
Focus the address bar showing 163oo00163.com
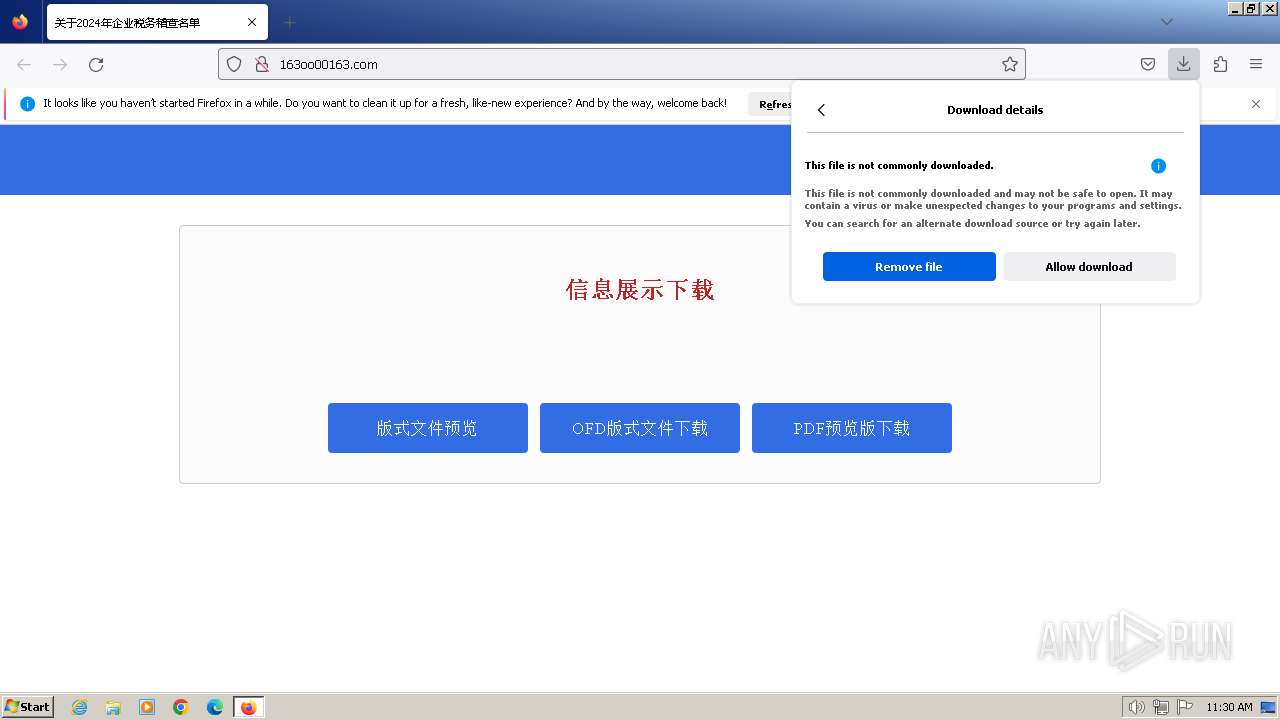622,64
